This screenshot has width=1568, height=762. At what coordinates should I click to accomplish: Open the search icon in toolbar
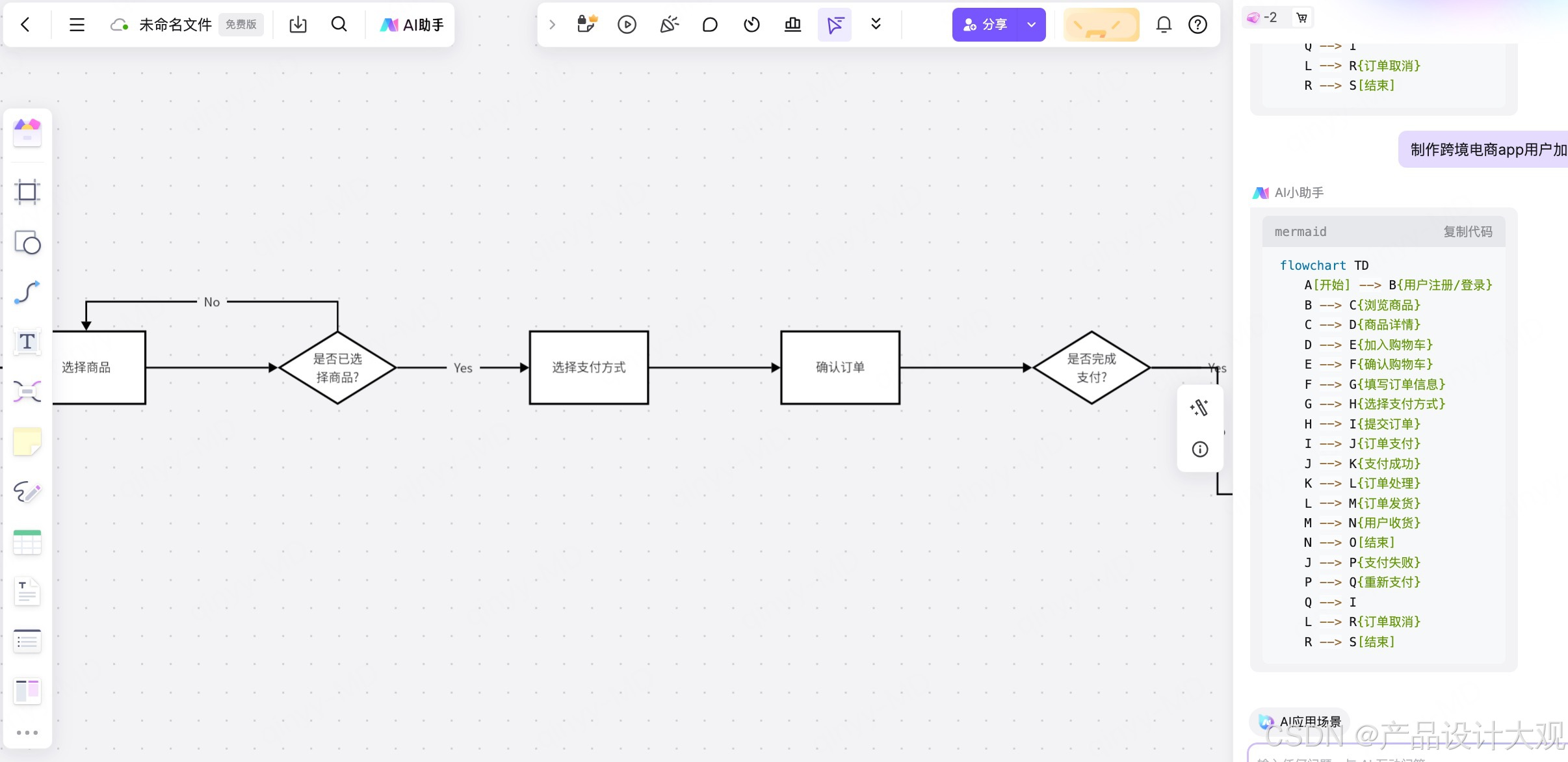tap(339, 25)
